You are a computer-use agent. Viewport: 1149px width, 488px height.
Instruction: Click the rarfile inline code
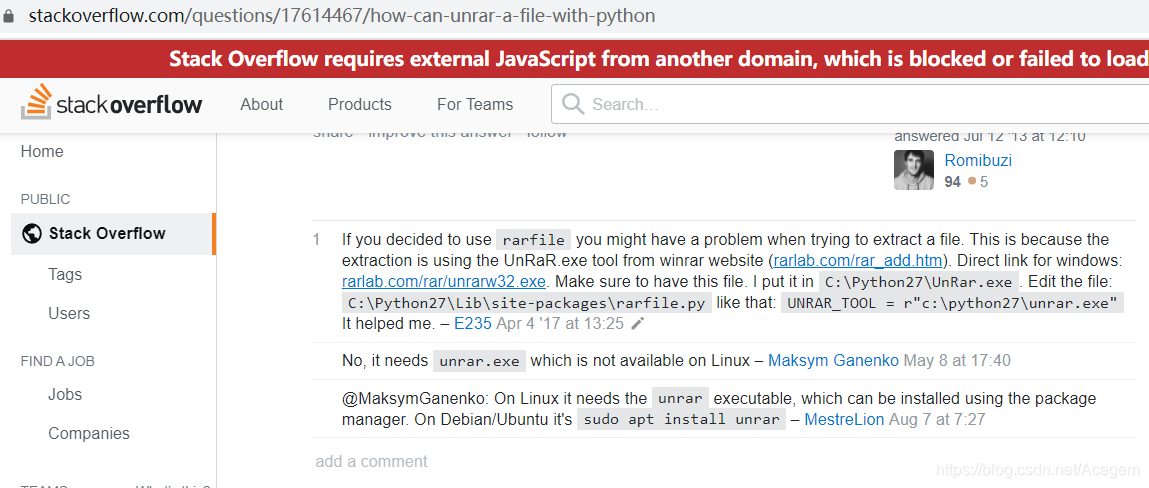pos(533,240)
